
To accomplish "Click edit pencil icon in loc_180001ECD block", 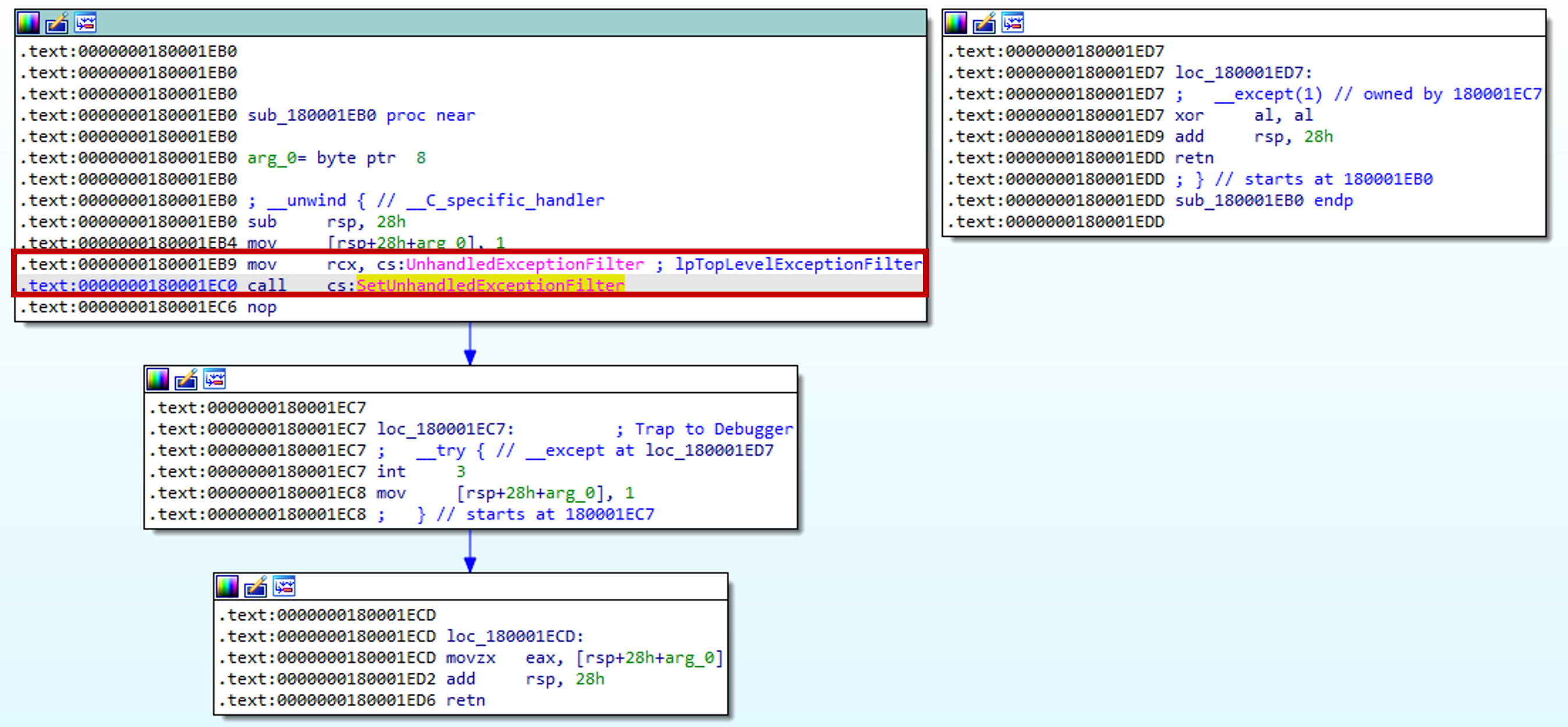I will (256, 586).
